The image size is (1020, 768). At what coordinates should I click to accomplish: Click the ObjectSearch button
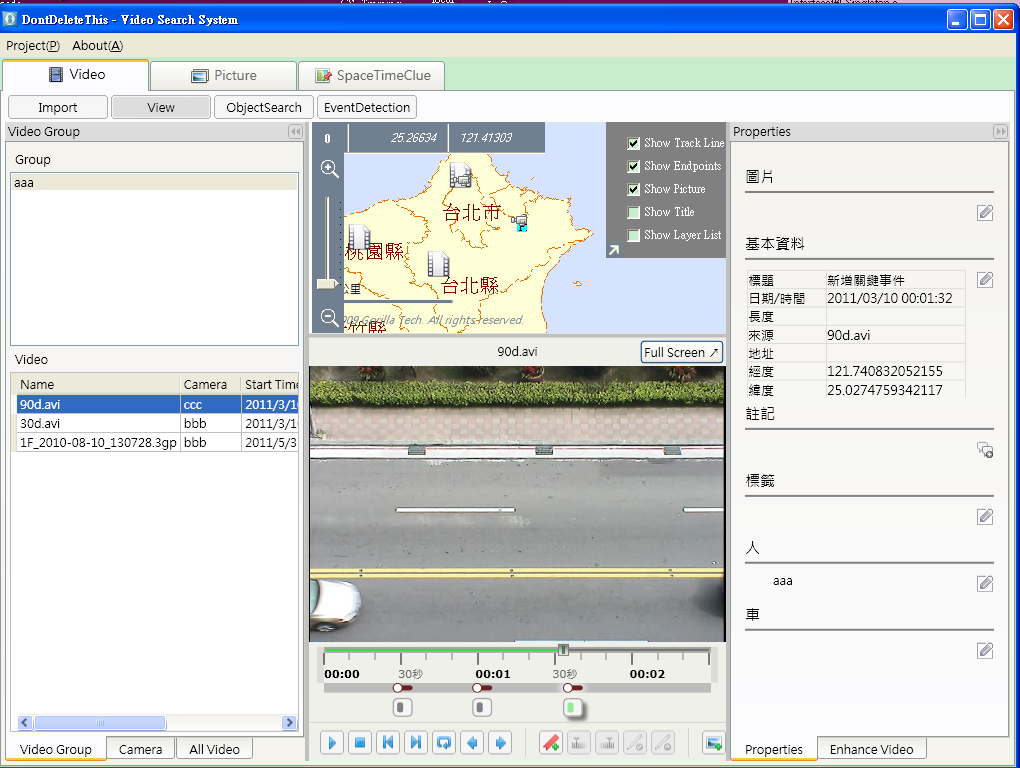pos(264,107)
